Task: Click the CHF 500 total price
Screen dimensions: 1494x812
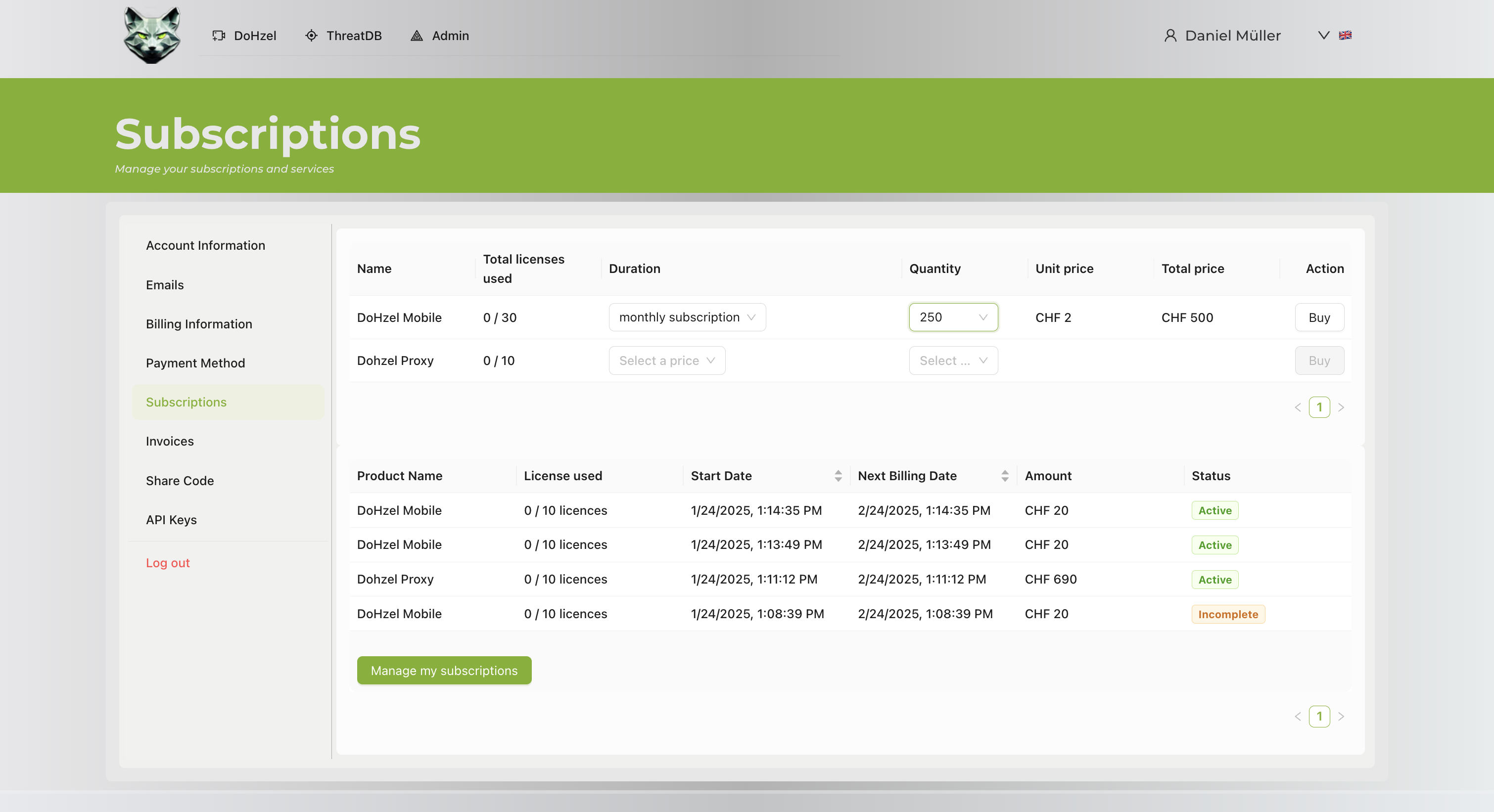Action: point(1187,317)
